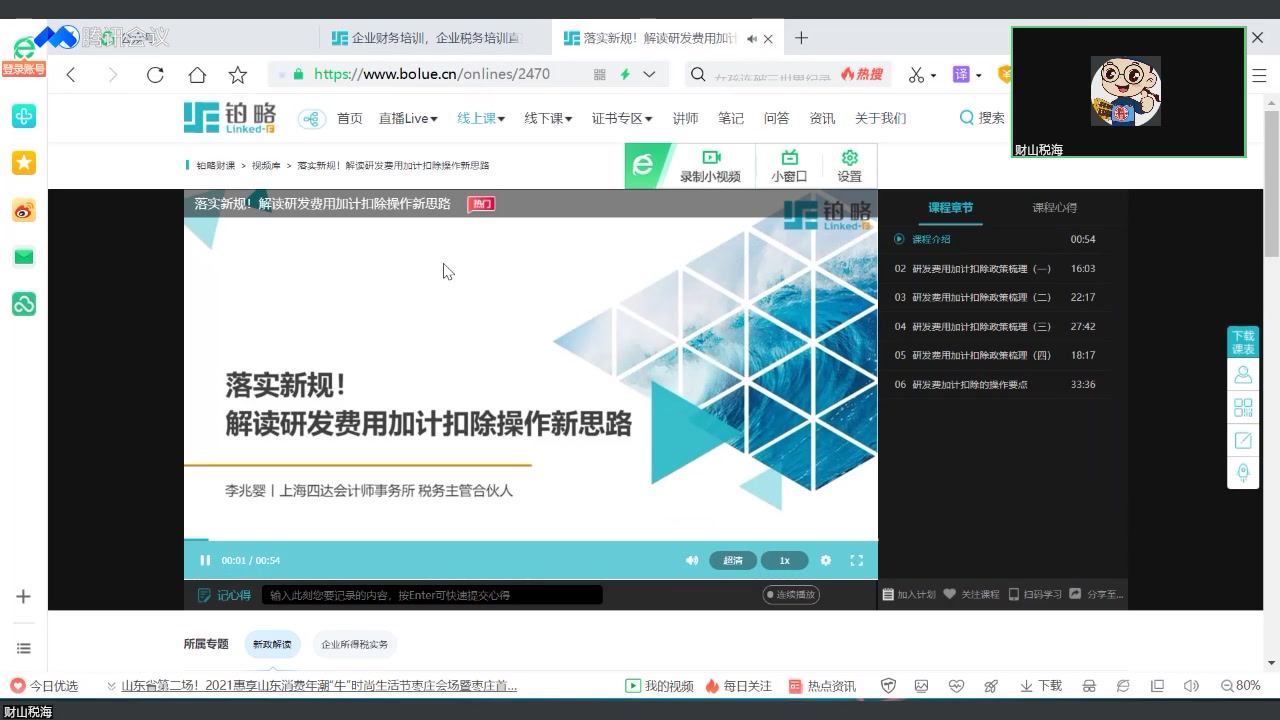This screenshot has height=720, width=1280.
Task: Expand 线上课 navigation menu
Action: [481, 118]
